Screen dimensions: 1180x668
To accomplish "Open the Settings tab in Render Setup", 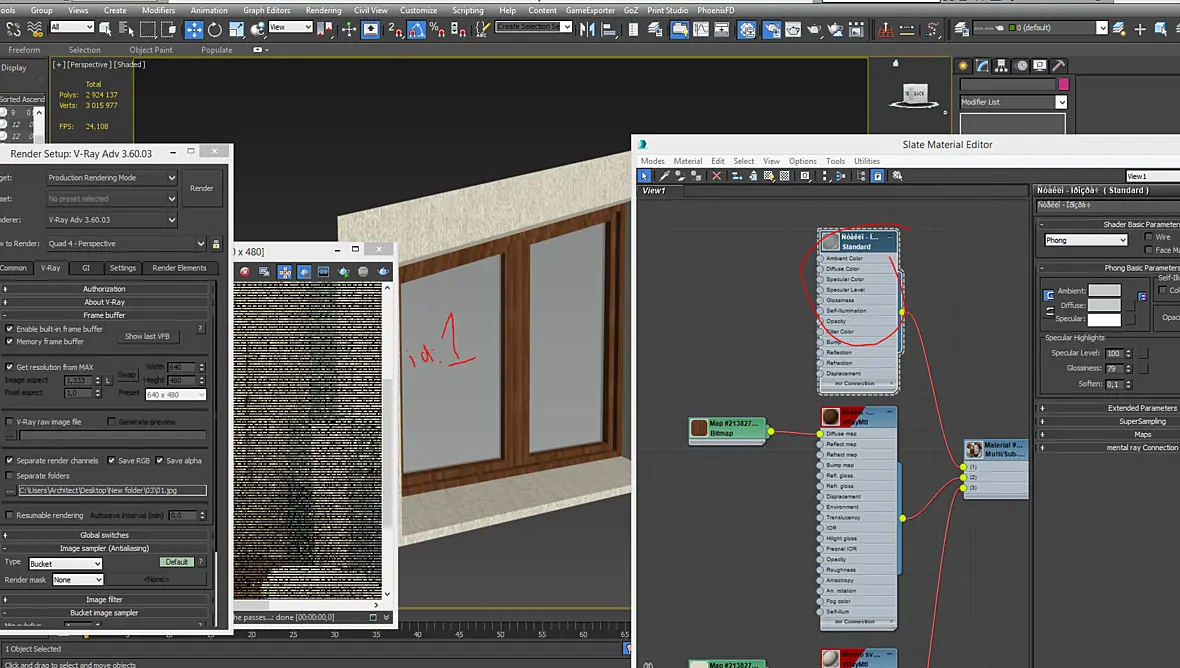I will tap(123, 268).
